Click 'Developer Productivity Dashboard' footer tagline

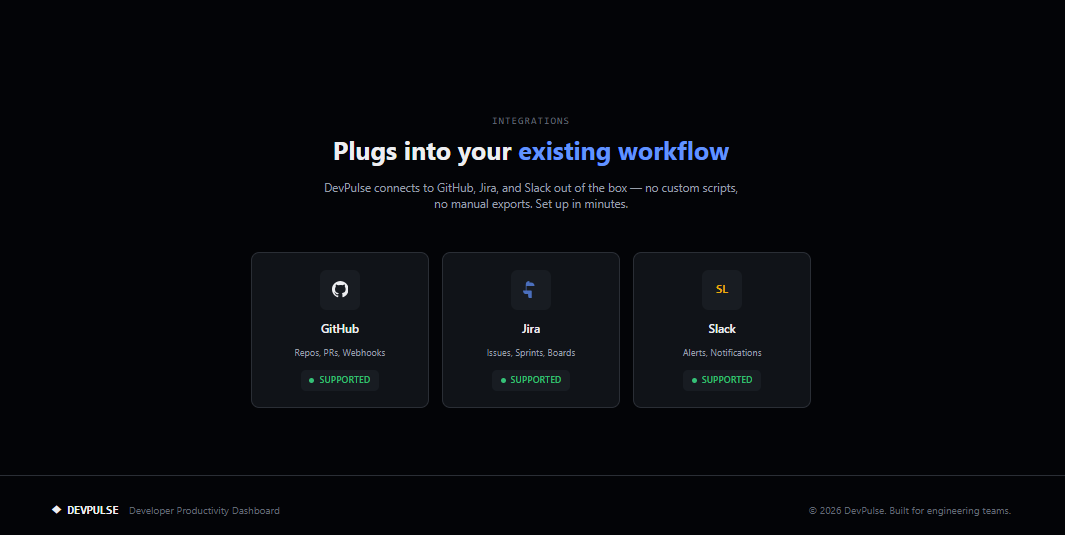pyautogui.click(x=204, y=511)
